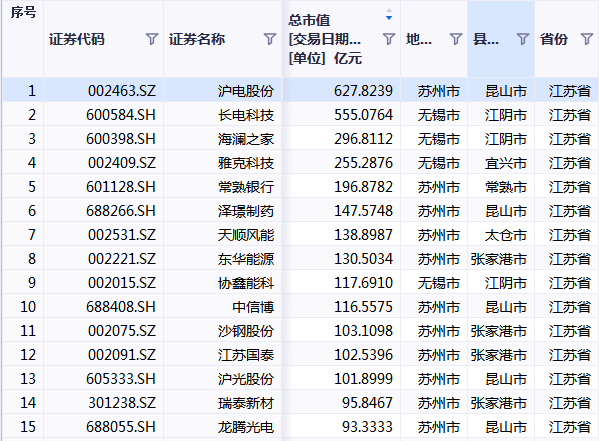Click security name 协鑫能科
Viewport: 599px width, 441px height.
coord(246,283)
